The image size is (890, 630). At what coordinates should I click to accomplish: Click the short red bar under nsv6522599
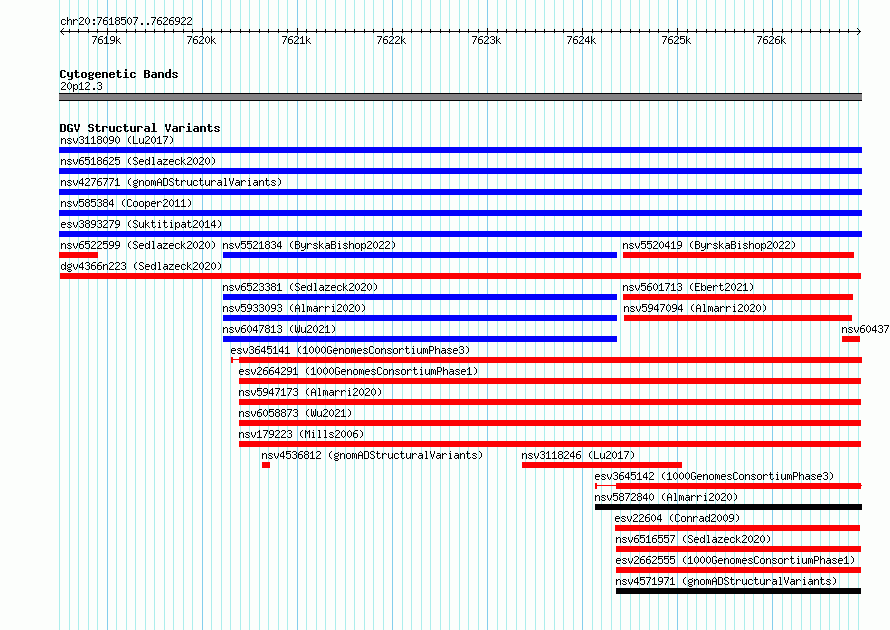pyautogui.click(x=78, y=255)
